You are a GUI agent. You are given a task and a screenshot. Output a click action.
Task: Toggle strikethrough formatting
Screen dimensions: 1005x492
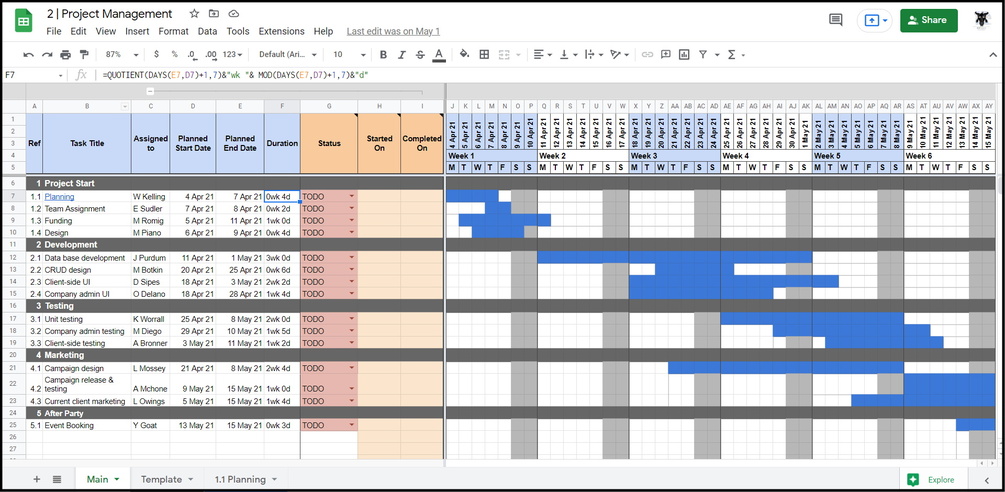click(x=420, y=54)
